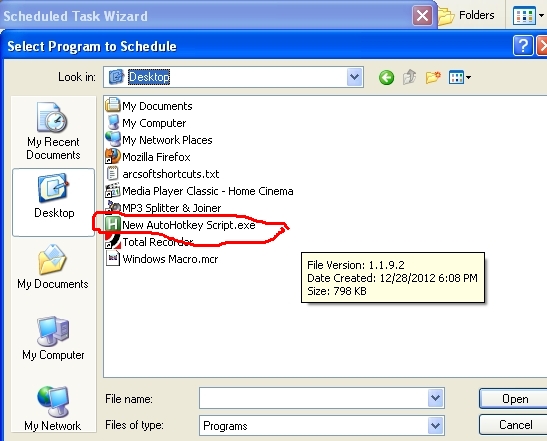Expand the Look in dropdown
The image size is (547, 441).
coord(355,77)
